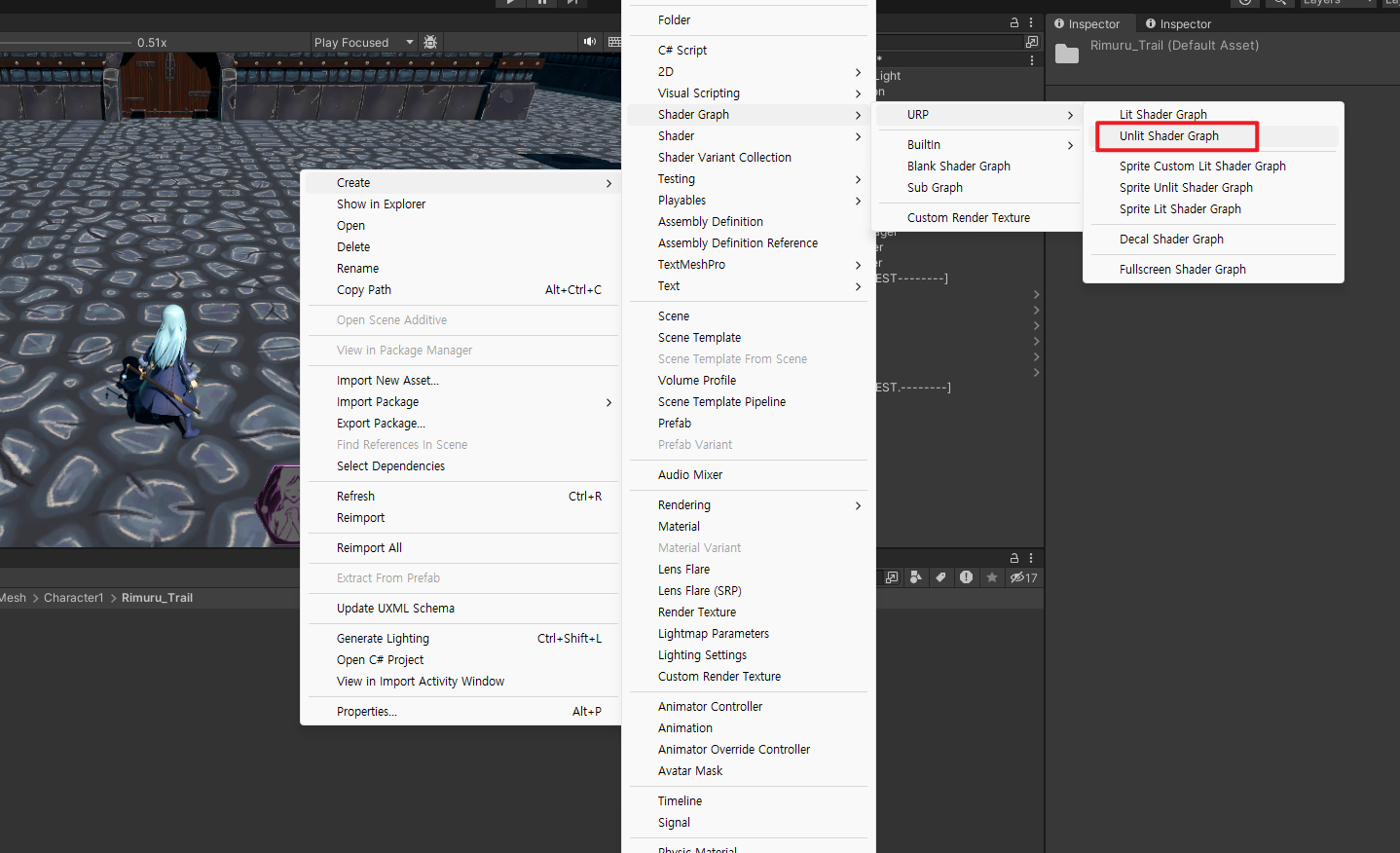The width and height of the screenshot is (1400, 853).
Task: Toggle the keyboard shortcuts icon in Game view
Action: [614, 42]
